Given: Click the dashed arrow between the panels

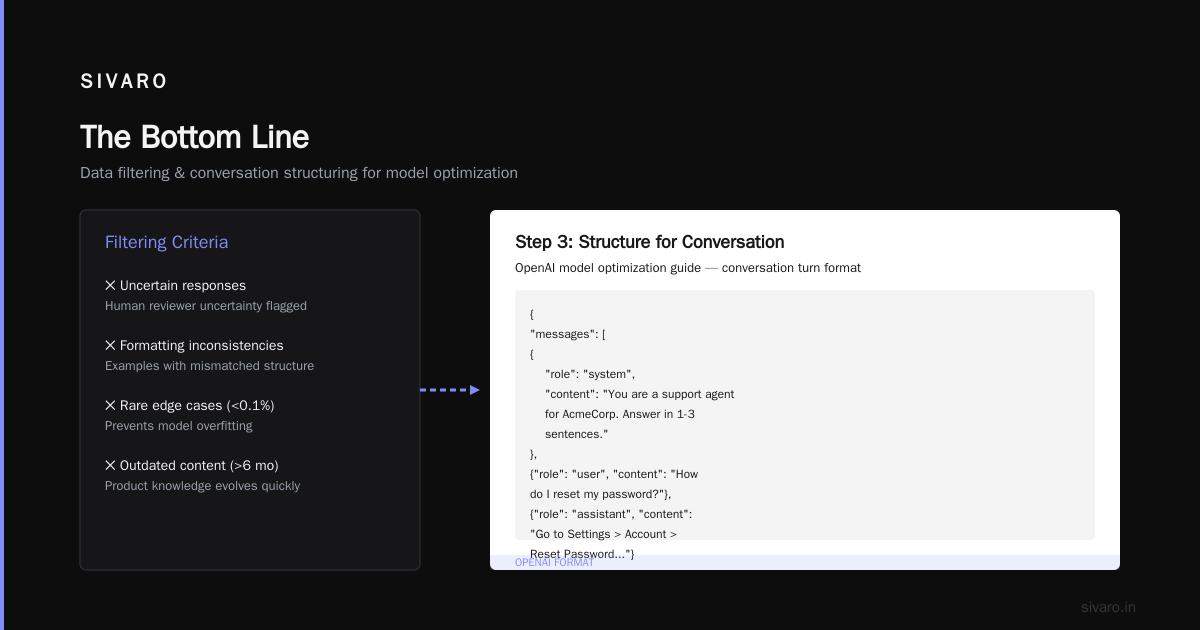Looking at the screenshot, I should (x=450, y=390).
